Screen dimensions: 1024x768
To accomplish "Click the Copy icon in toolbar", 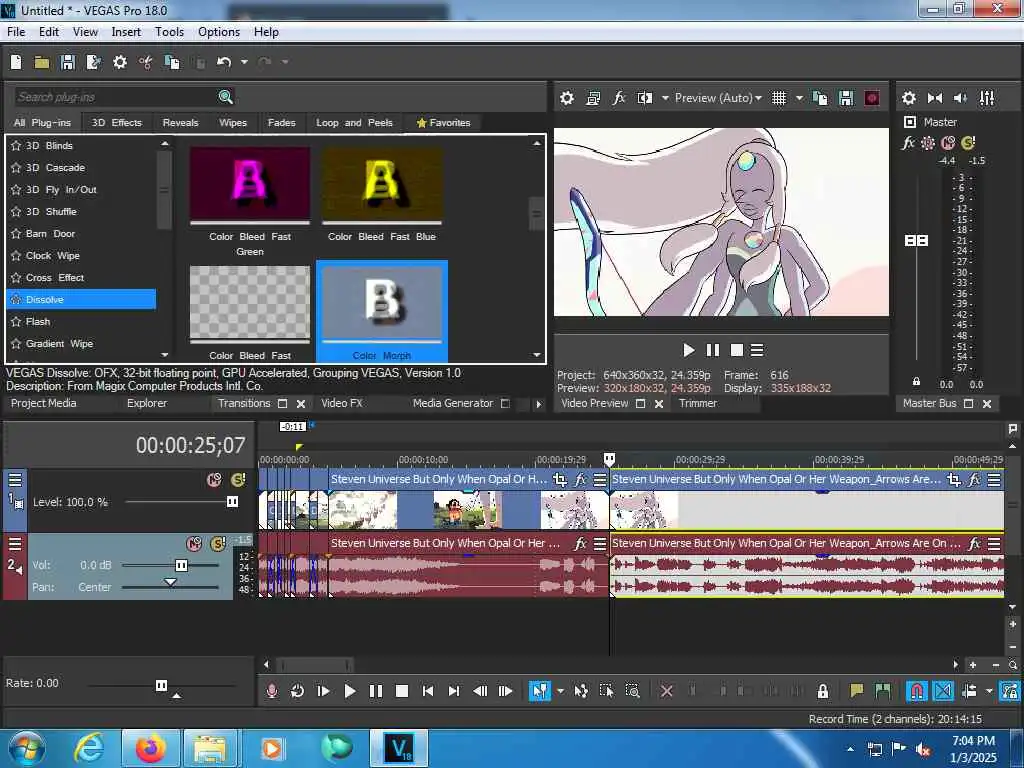I will 172,62.
